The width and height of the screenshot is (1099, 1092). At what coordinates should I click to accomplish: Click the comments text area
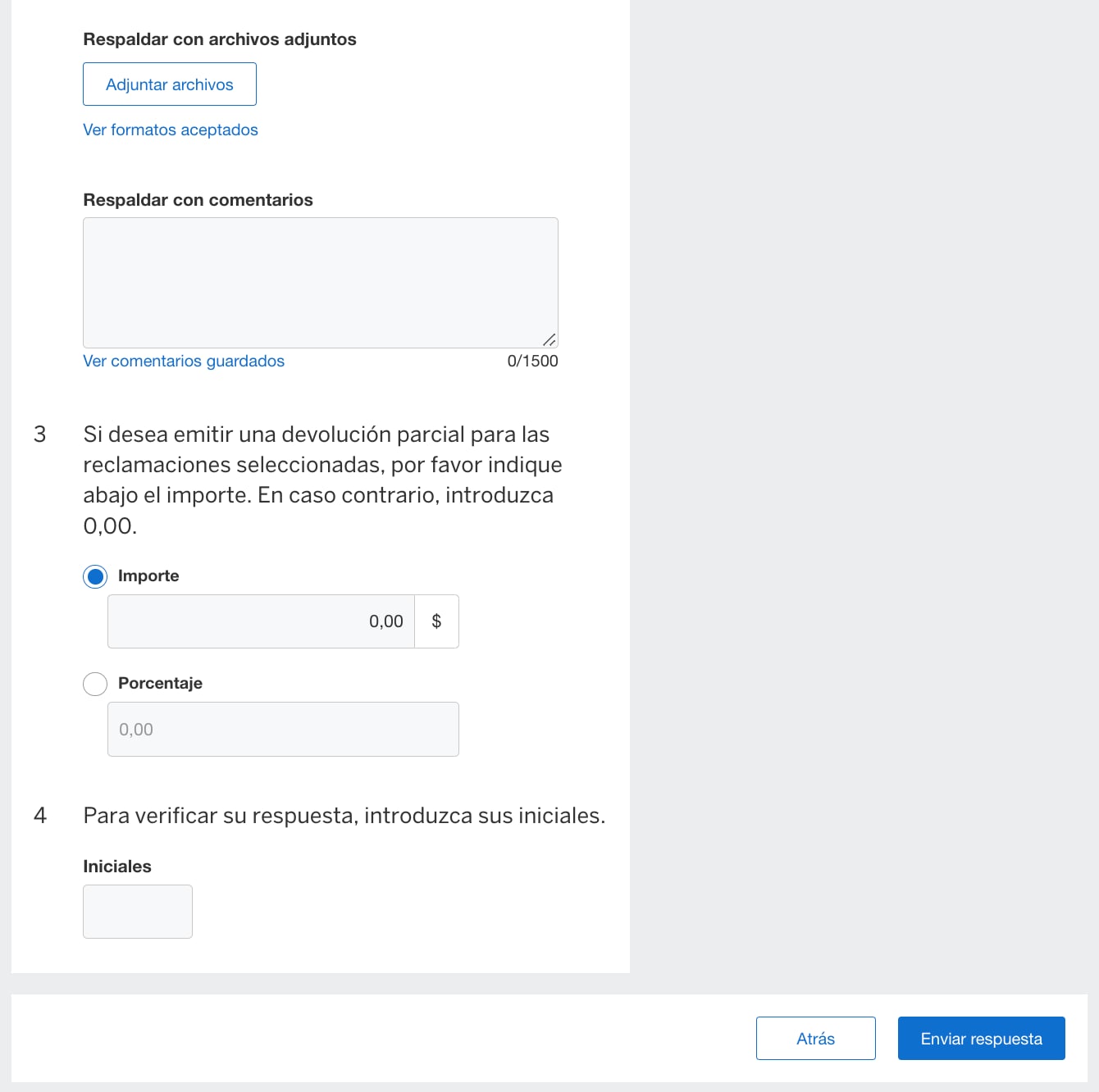coord(319,282)
